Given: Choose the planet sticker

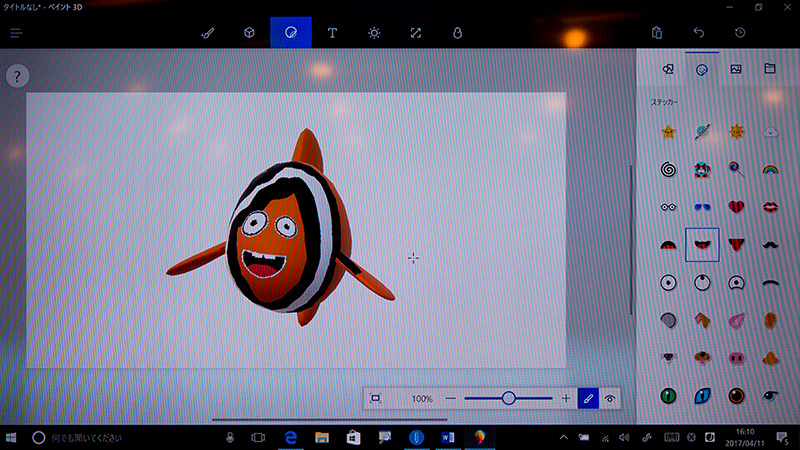Looking at the screenshot, I should point(702,132).
